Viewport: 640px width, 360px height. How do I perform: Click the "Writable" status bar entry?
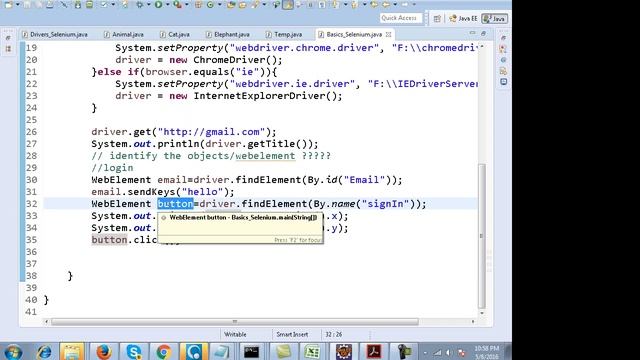pos(235,334)
